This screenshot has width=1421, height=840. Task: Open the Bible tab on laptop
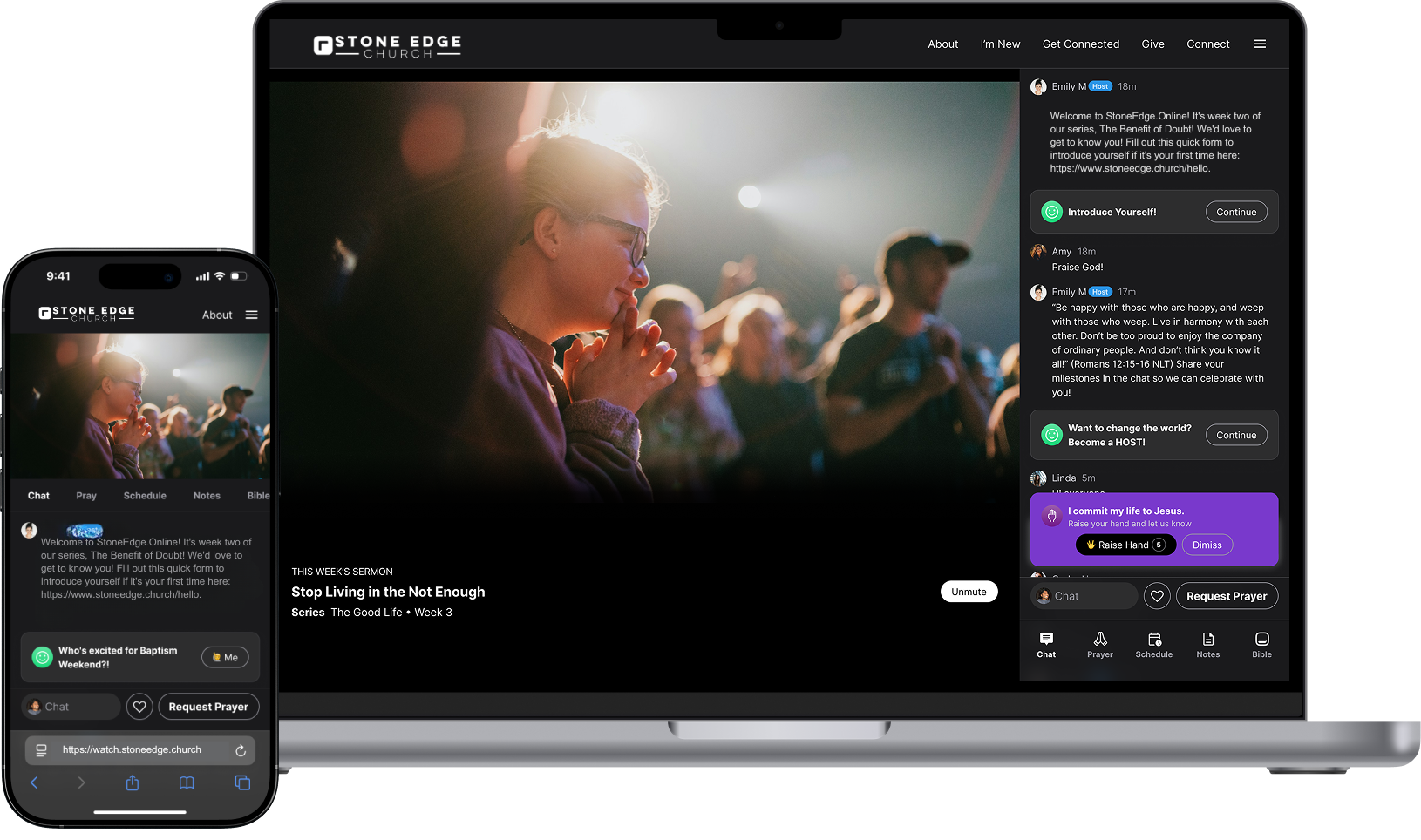click(1262, 645)
